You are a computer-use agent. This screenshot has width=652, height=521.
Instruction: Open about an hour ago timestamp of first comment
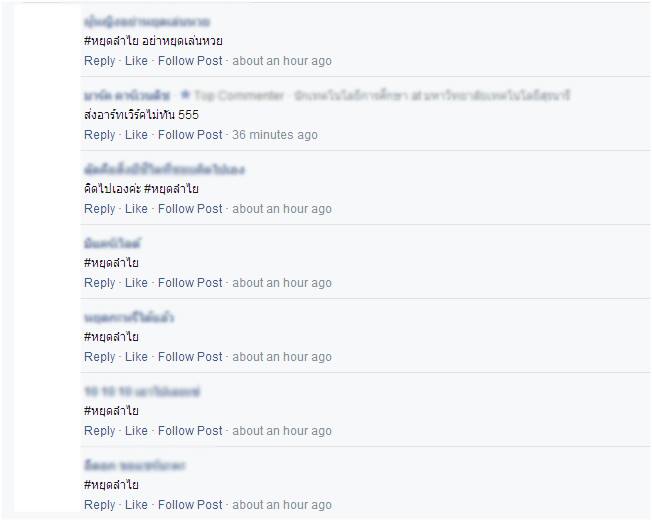pos(282,61)
